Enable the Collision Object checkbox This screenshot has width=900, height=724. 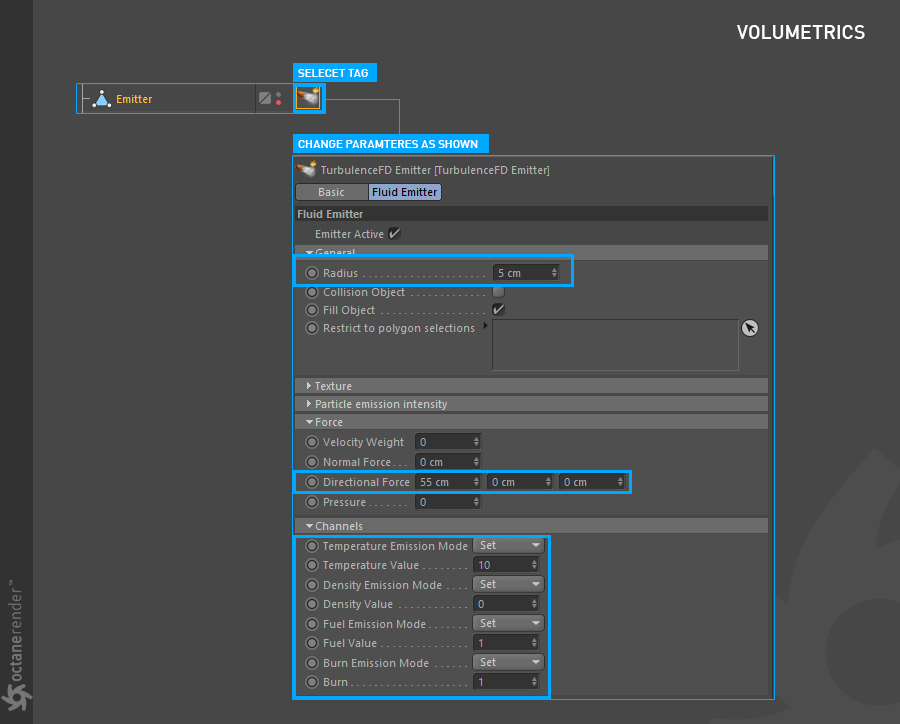click(x=498, y=292)
